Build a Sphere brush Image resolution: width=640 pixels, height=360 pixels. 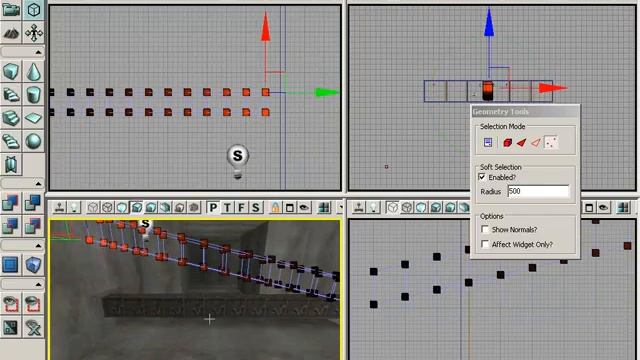pyautogui.click(x=33, y=141)
